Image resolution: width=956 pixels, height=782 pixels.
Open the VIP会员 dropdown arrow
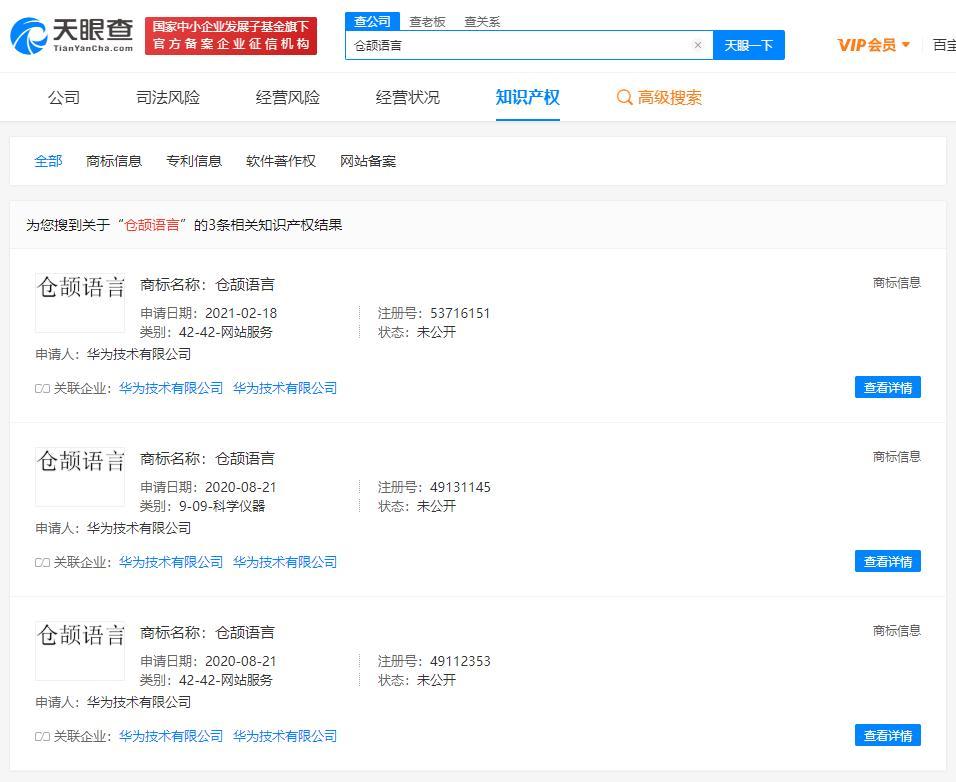click(x=905, y=44)
